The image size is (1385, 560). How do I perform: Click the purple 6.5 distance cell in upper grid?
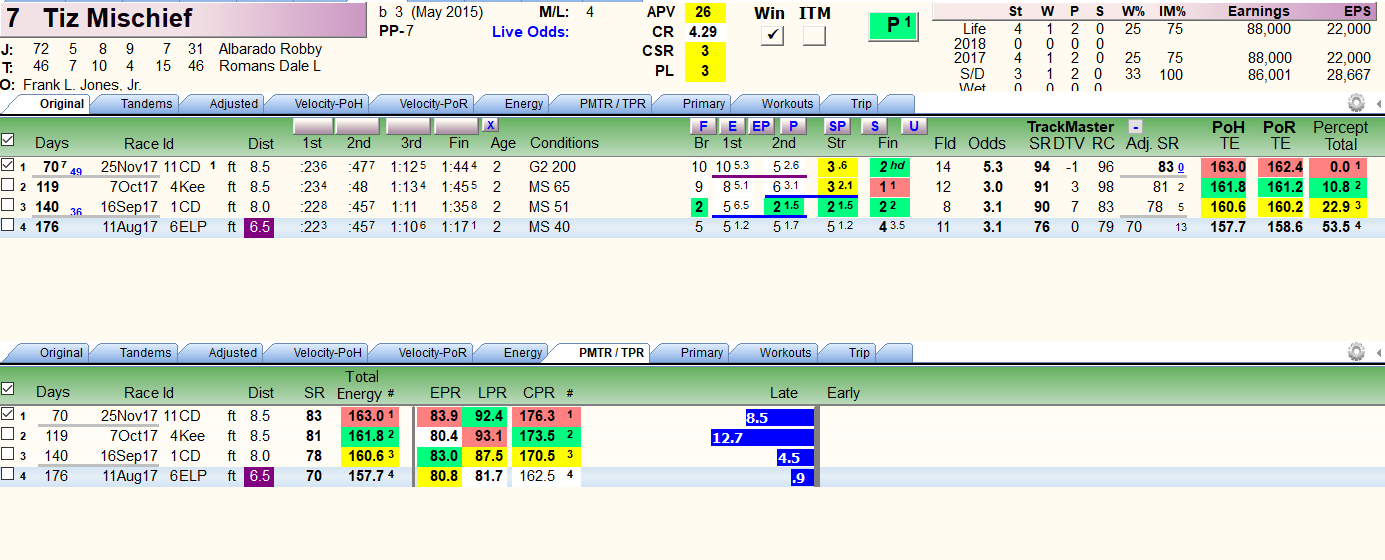tap(260, 227)
